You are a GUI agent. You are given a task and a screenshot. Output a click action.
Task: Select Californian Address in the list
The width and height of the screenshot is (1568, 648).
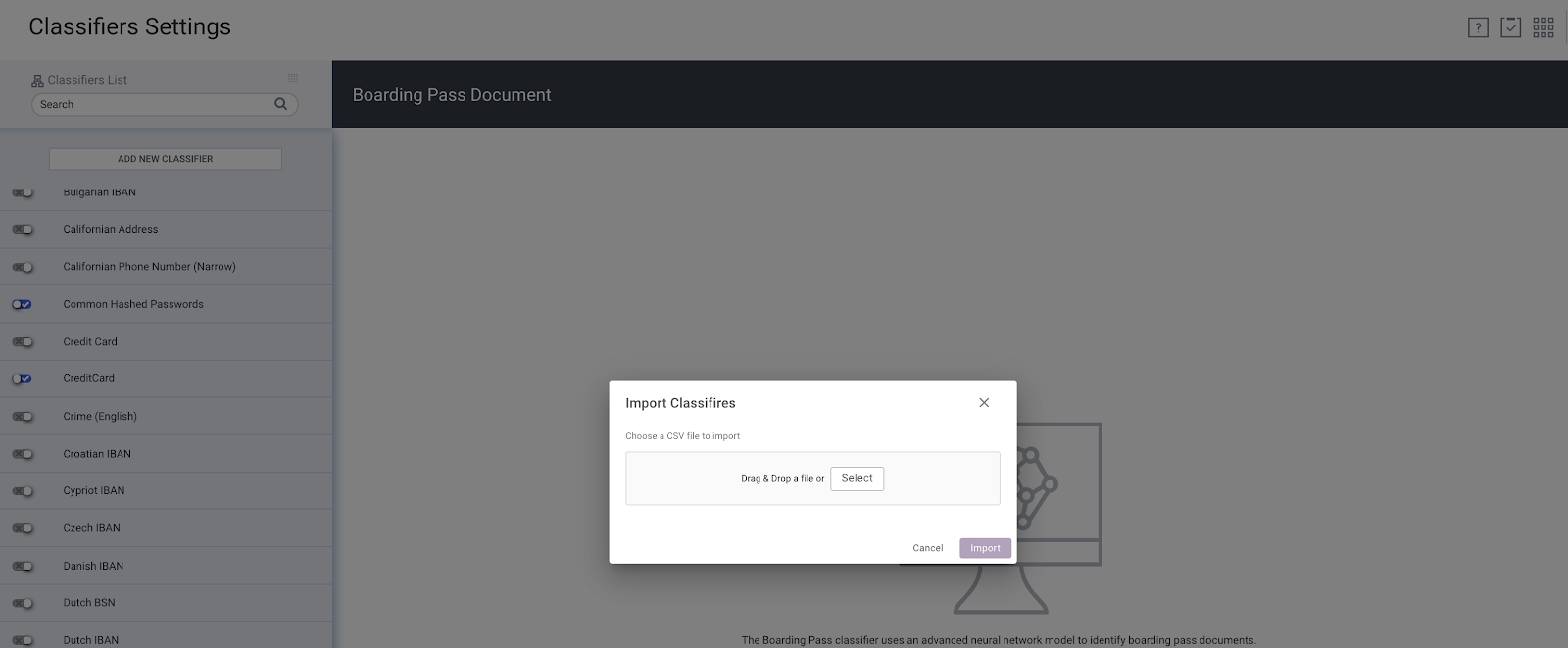166,229
